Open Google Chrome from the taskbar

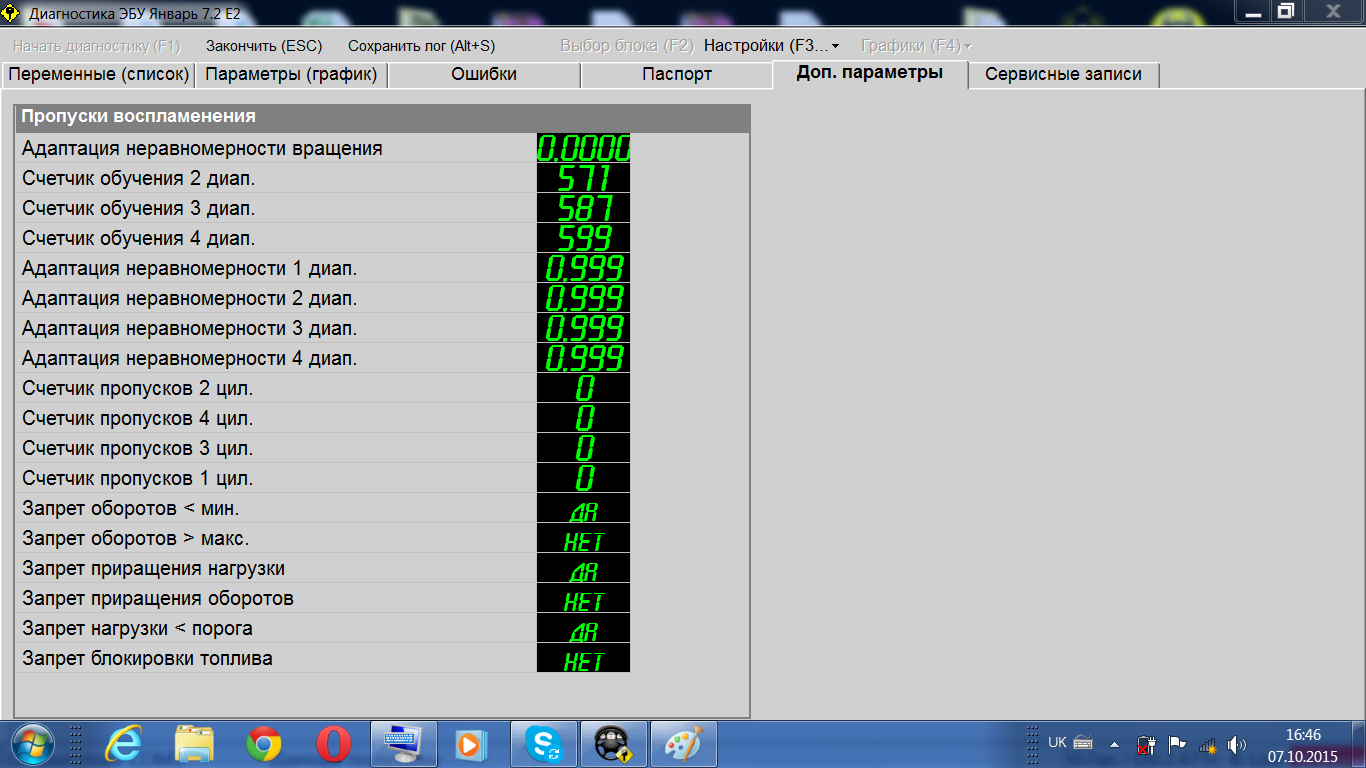[x=264, y=744]
